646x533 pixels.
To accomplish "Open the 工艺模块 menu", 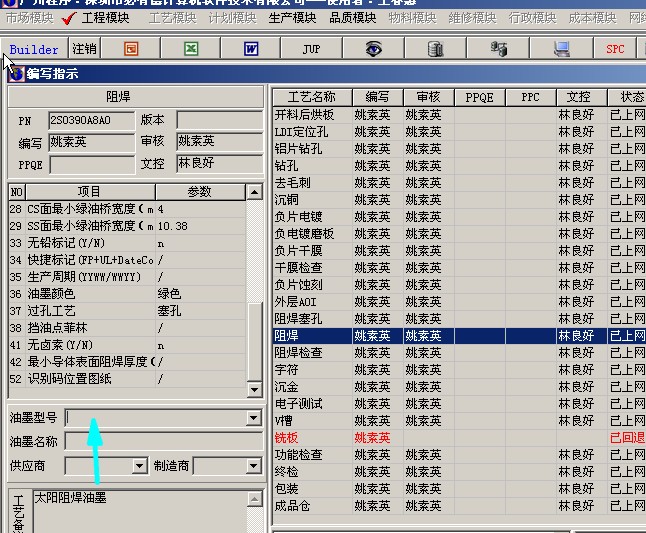I will tap(173, 18).
